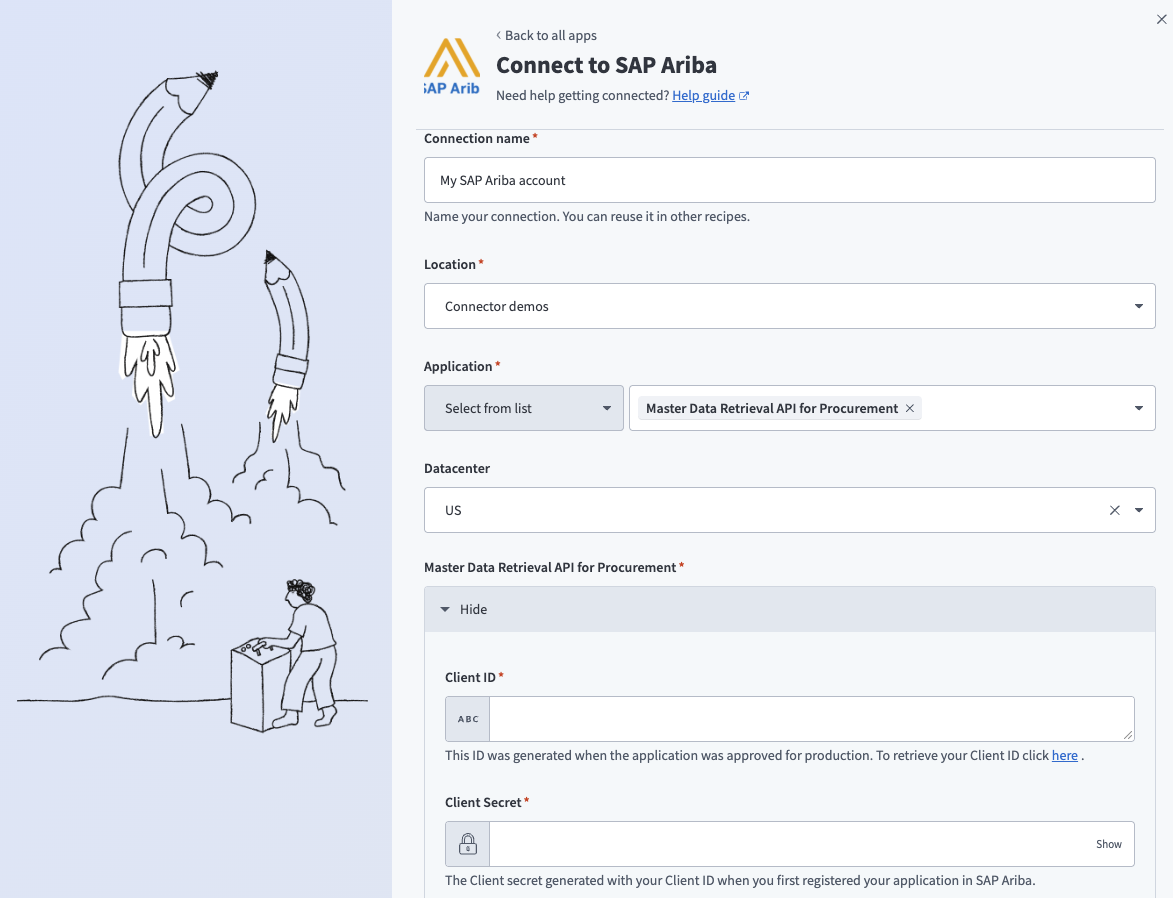Collapse the section using the Hide triangle

click(445, 609)
